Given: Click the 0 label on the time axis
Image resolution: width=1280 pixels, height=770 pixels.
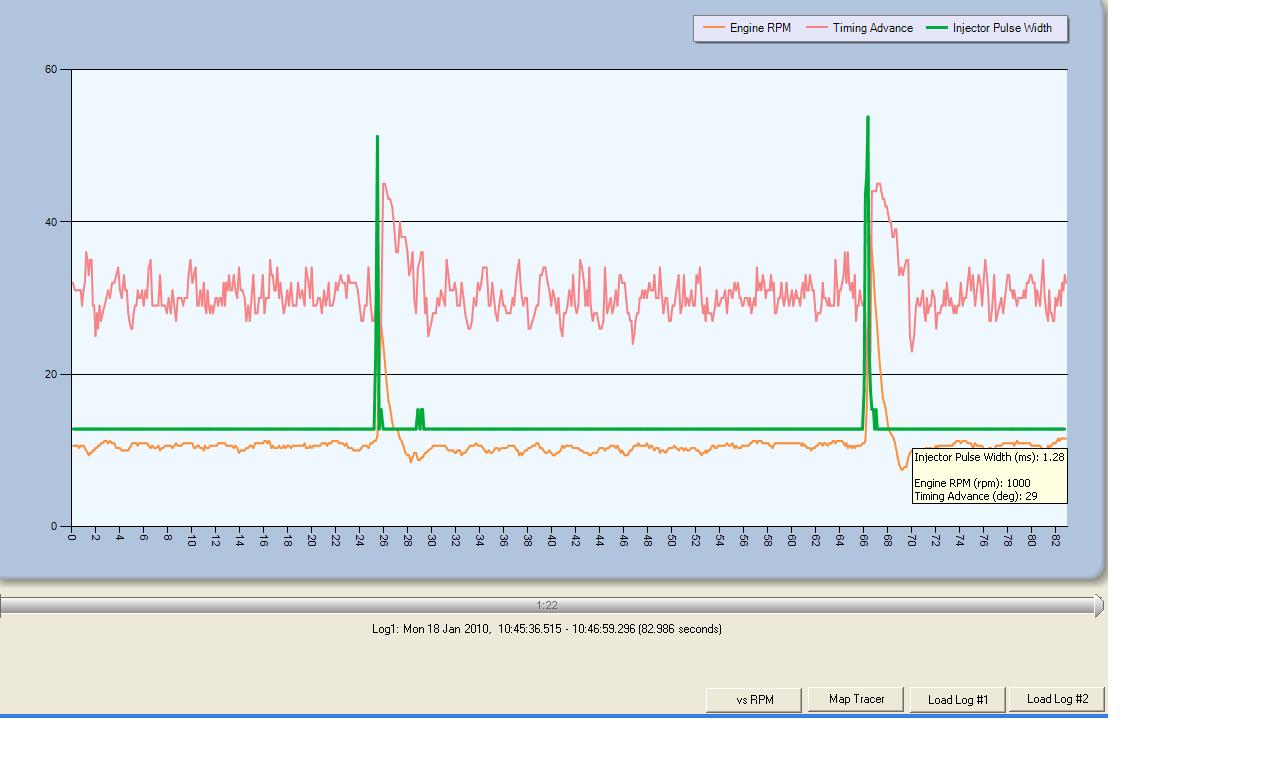Looking at the screenshot, I should point(72,537).
